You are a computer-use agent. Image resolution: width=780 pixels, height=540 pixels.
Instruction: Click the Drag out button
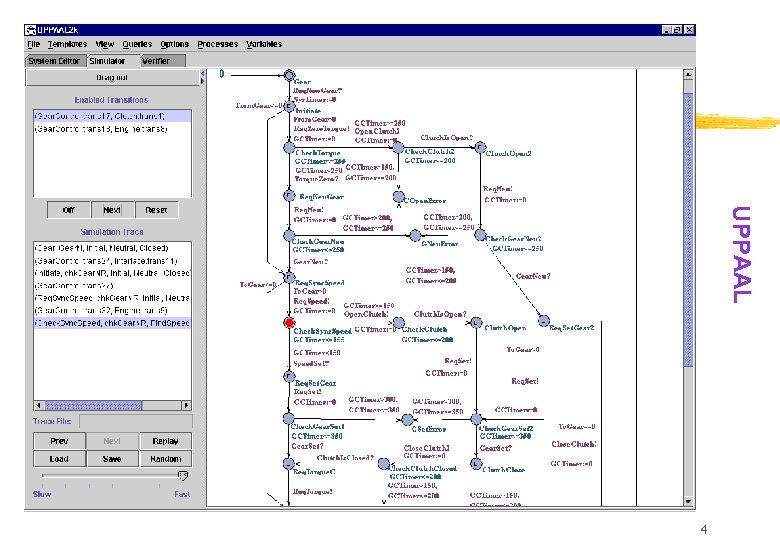click(112, 78)
